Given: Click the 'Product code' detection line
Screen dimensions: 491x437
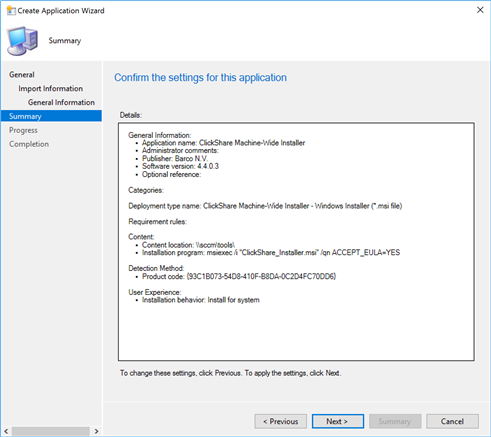Looking at the screenshot, I should tap(239, 276).
